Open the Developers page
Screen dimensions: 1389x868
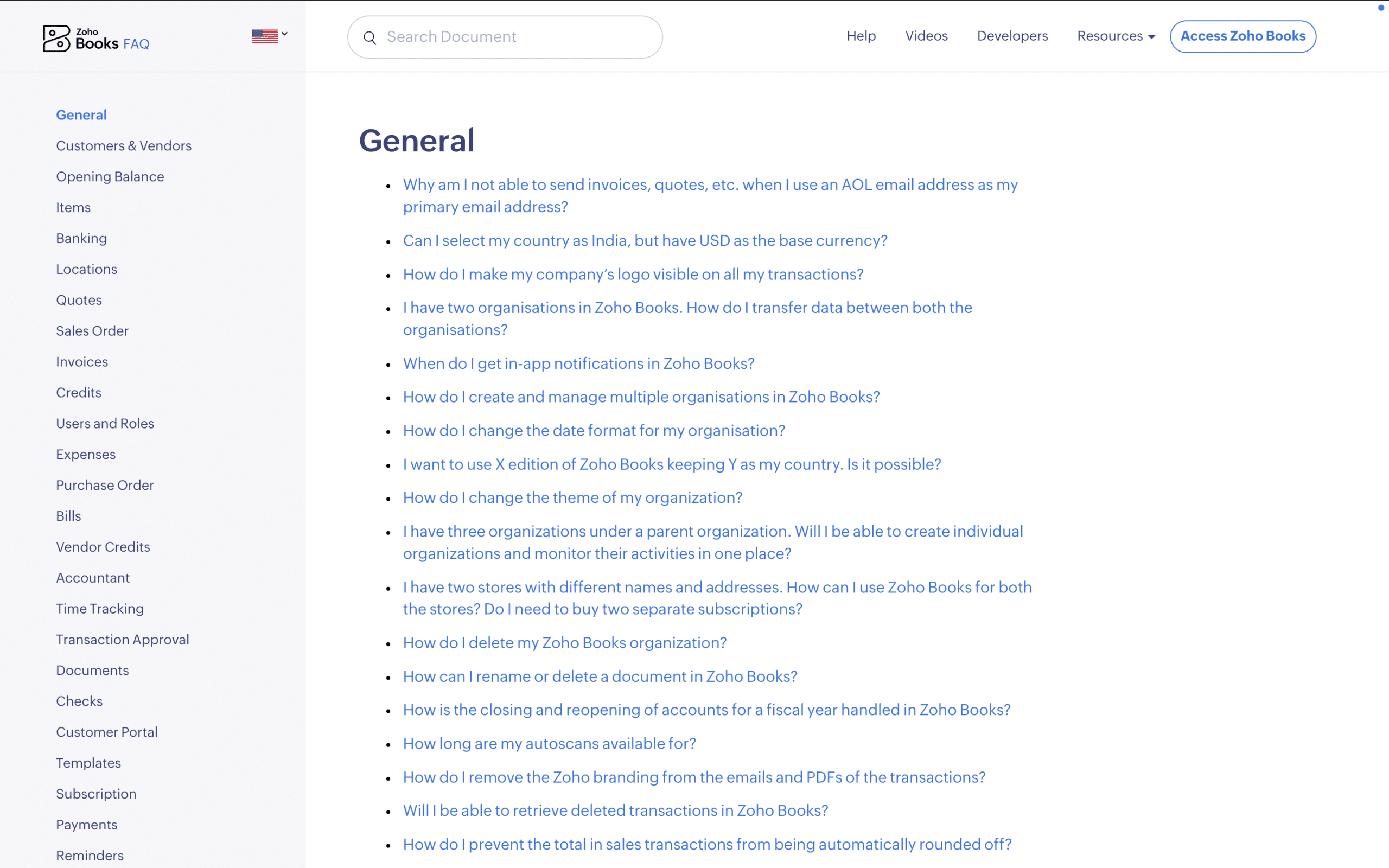point(1012,36)
